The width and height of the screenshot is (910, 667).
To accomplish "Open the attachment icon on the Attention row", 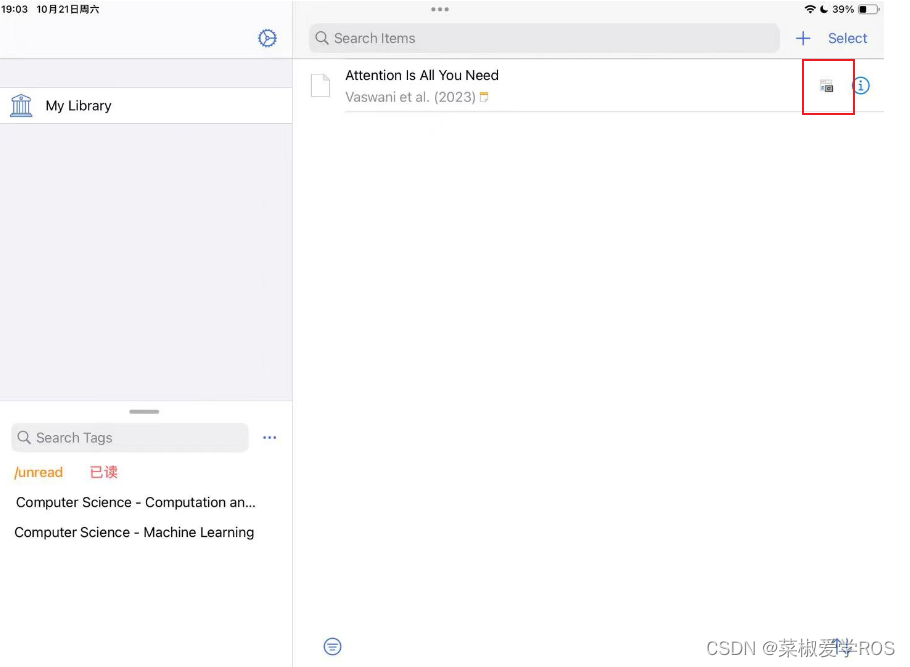I will 826,86.
